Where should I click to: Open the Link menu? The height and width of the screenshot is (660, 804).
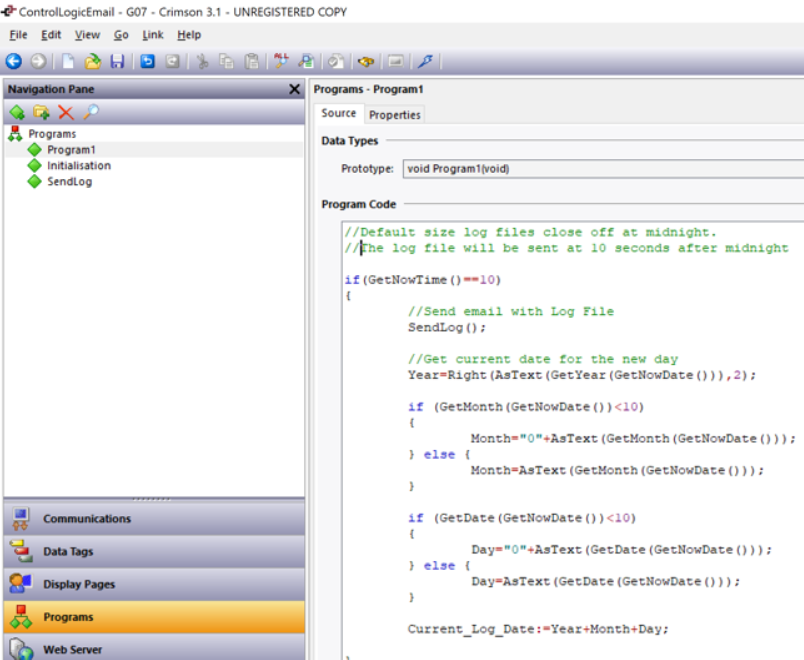152,35
